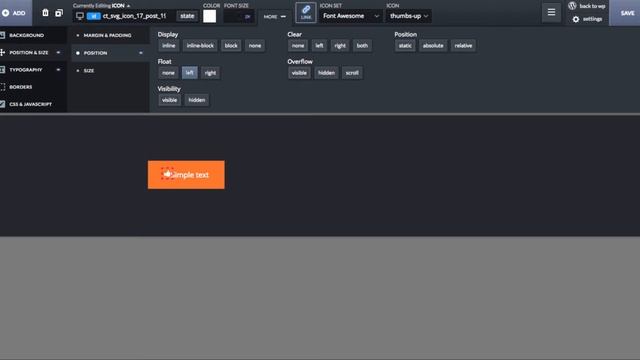640x360 pixels.
Task: Set Overflow to visible
Action: (x=299, y=73)
